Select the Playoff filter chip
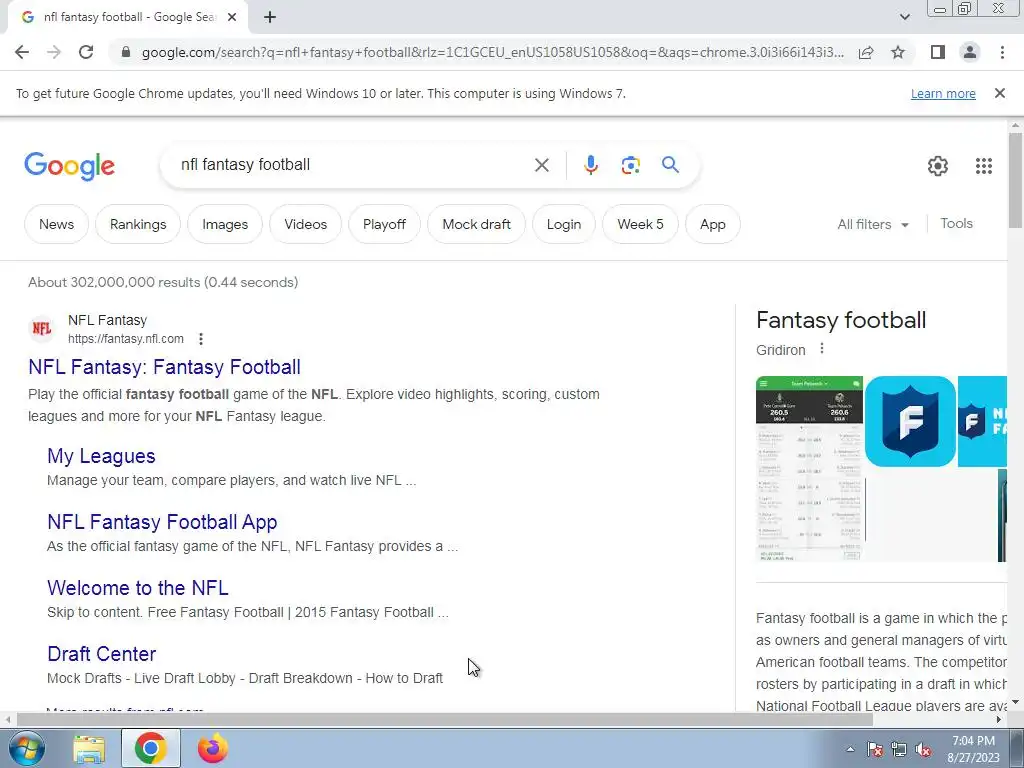Image resolution: width=1024 pixels, height=768 pixels. tap(384, 224)
